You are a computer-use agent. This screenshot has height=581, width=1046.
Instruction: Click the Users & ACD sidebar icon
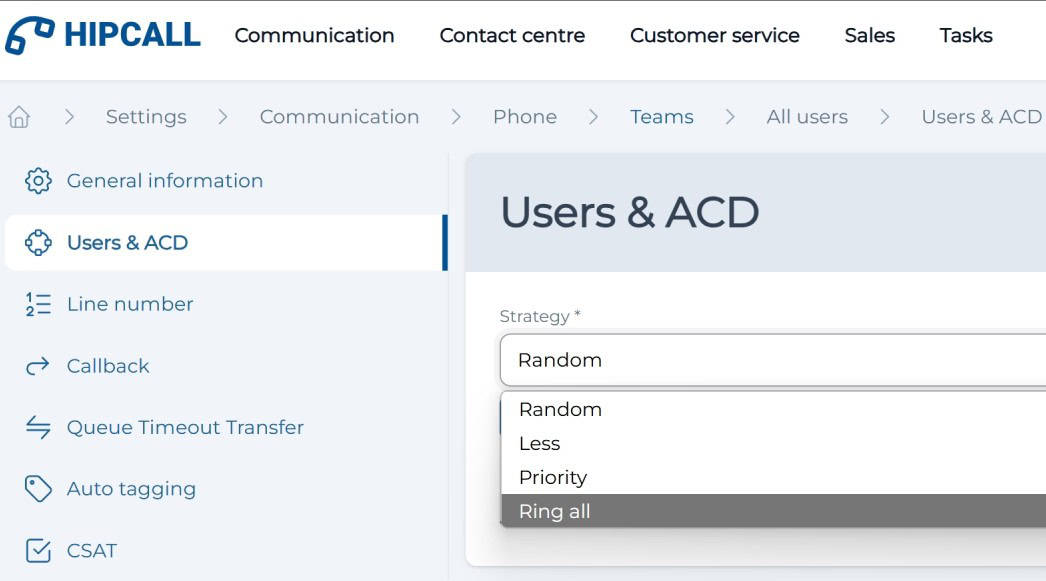point(38,243)
